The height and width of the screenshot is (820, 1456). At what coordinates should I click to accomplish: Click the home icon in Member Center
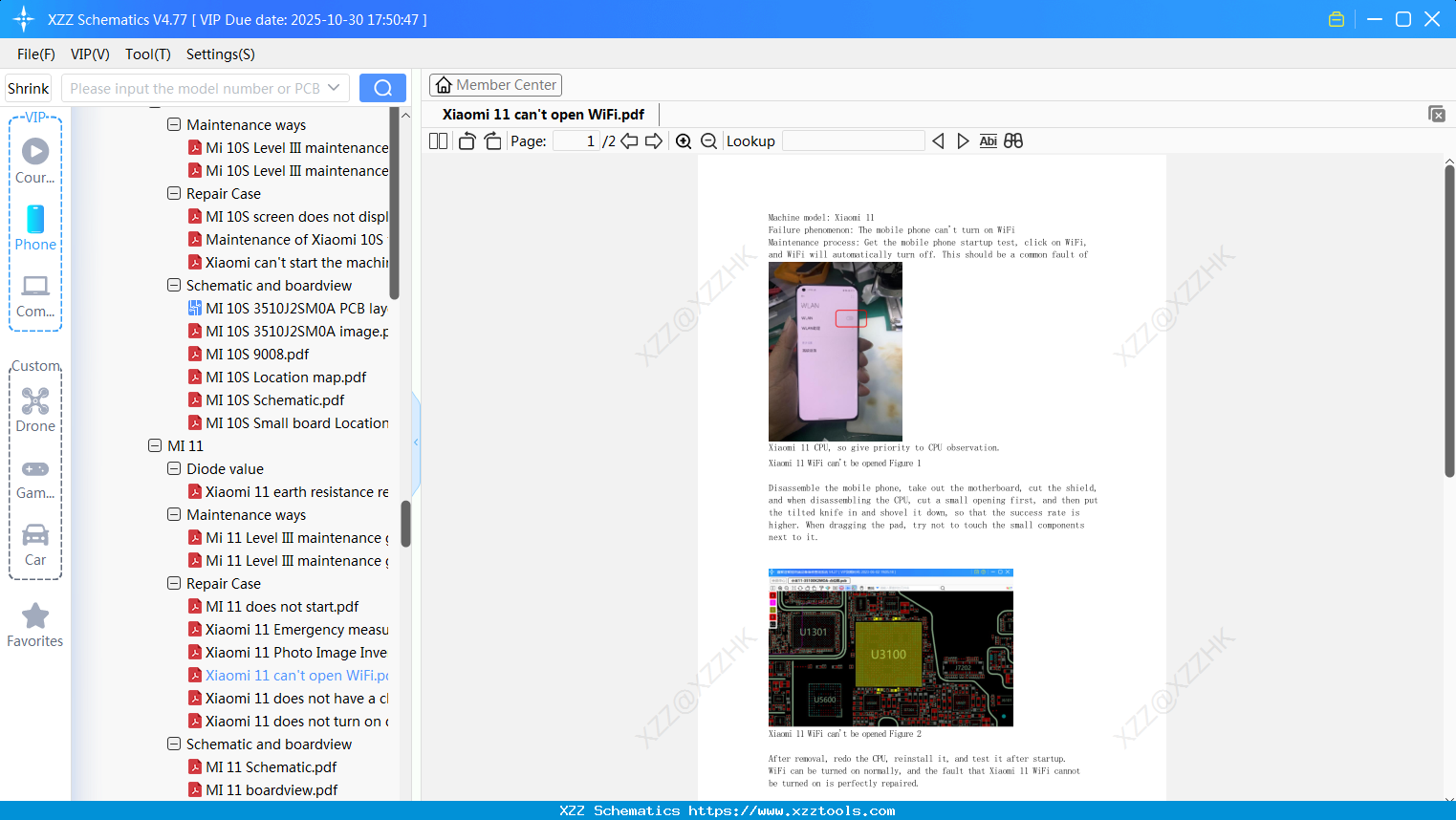pyautogui.click(x=444, y=85)
